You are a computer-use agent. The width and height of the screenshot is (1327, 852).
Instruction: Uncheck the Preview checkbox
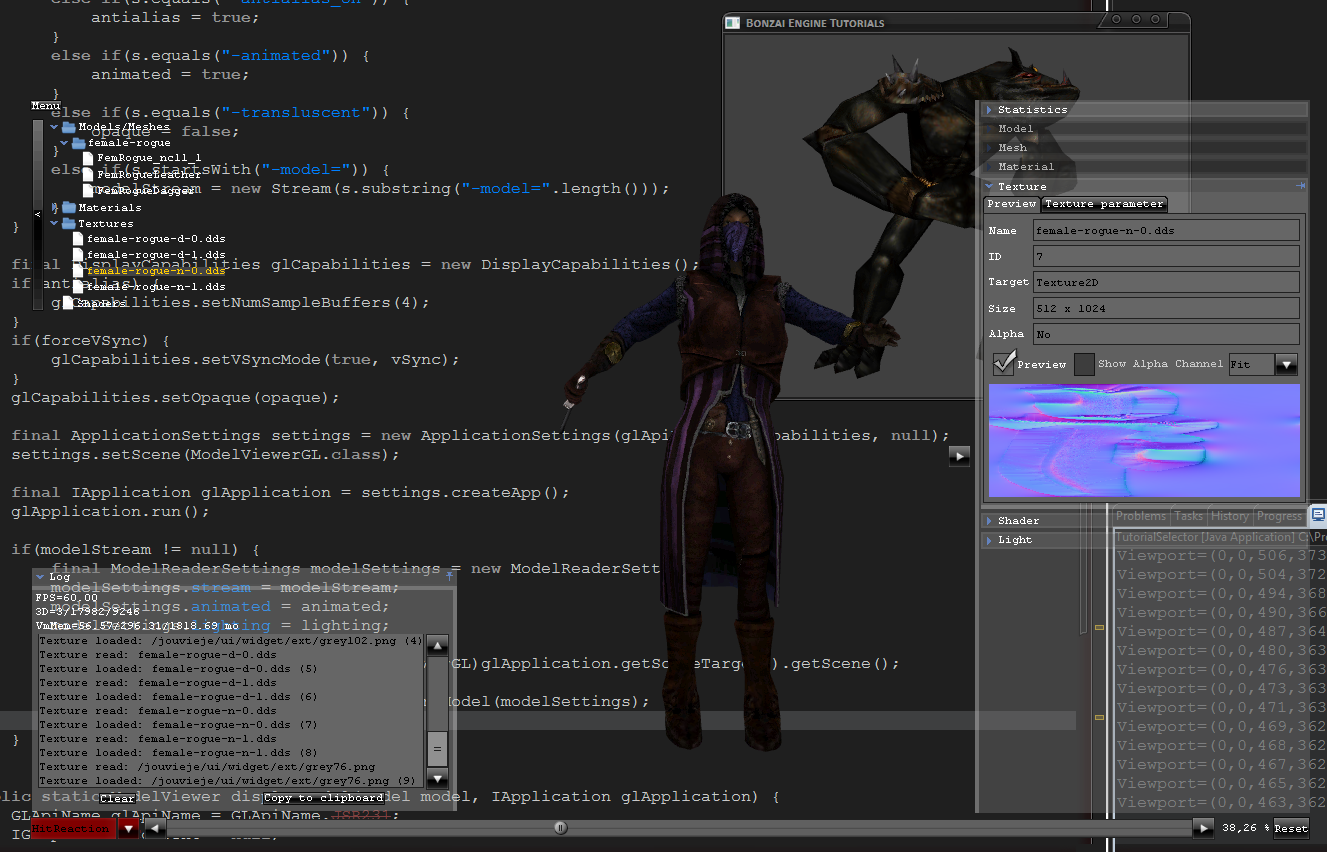[1004, 364]
